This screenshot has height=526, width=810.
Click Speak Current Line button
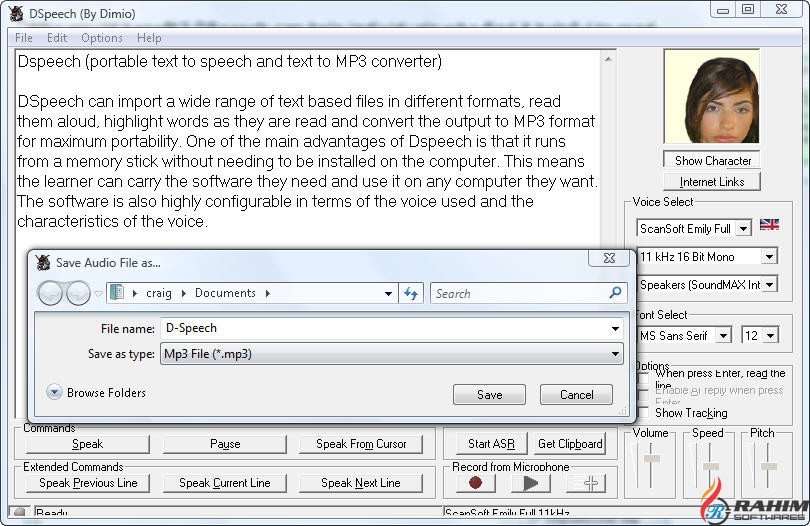point(225,483)
